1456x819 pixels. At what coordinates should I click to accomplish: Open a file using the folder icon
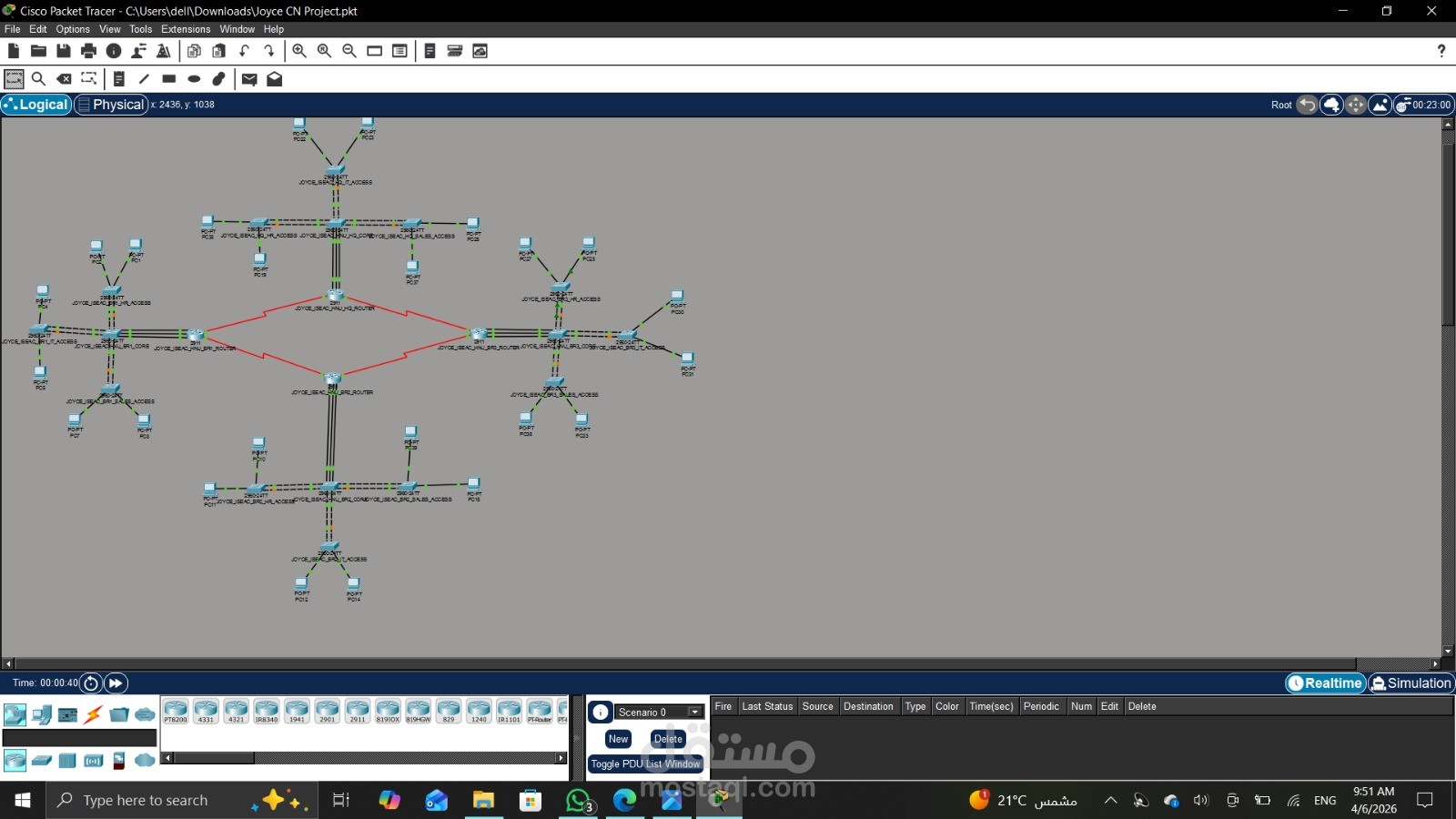click(38, 51)
